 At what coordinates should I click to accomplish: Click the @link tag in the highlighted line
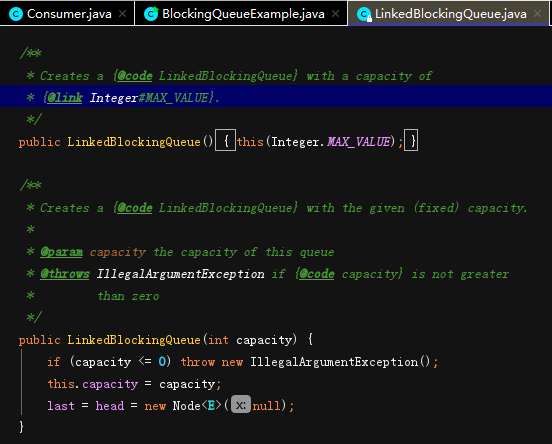(x=65, y=97)
